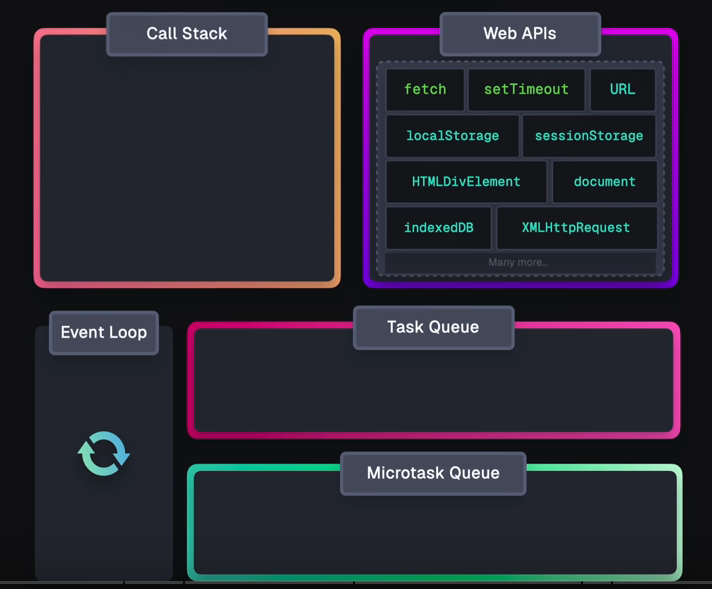Select the localStorage API tile
Viewport: 712px width, 589px height.
click(x=452, y=136)
